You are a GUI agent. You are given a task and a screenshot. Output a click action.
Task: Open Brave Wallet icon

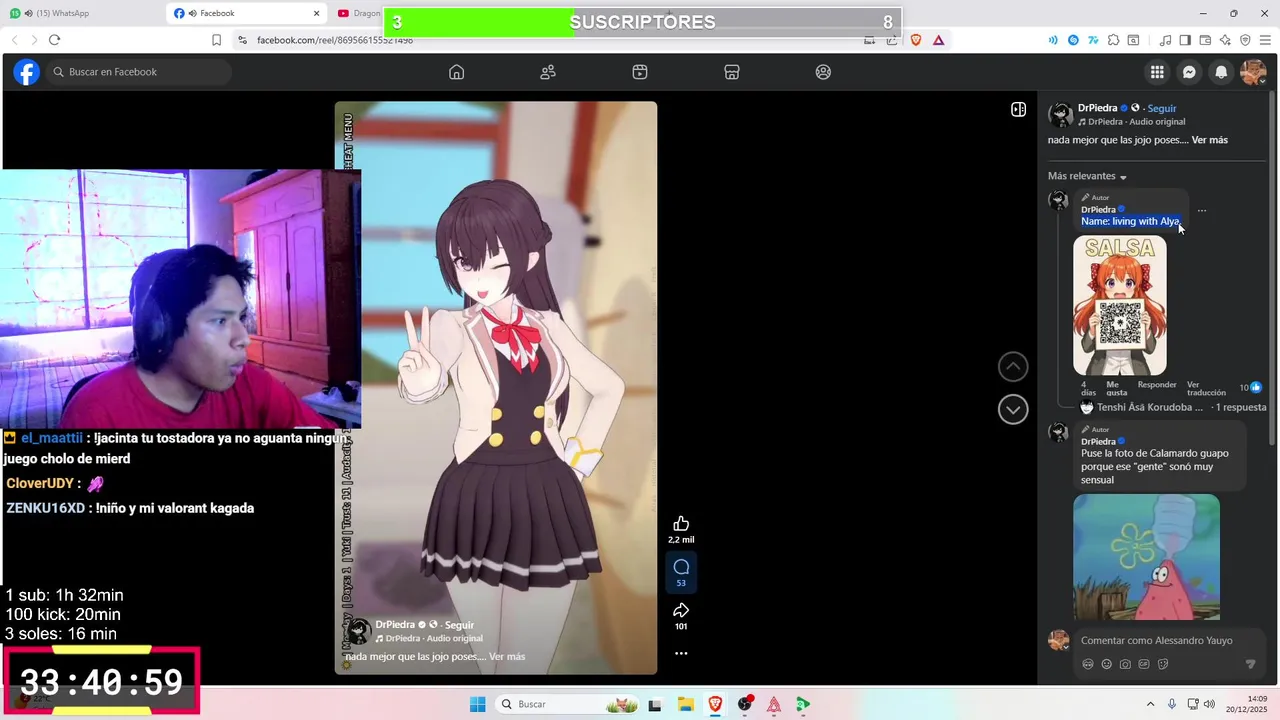pos(1205,40)
